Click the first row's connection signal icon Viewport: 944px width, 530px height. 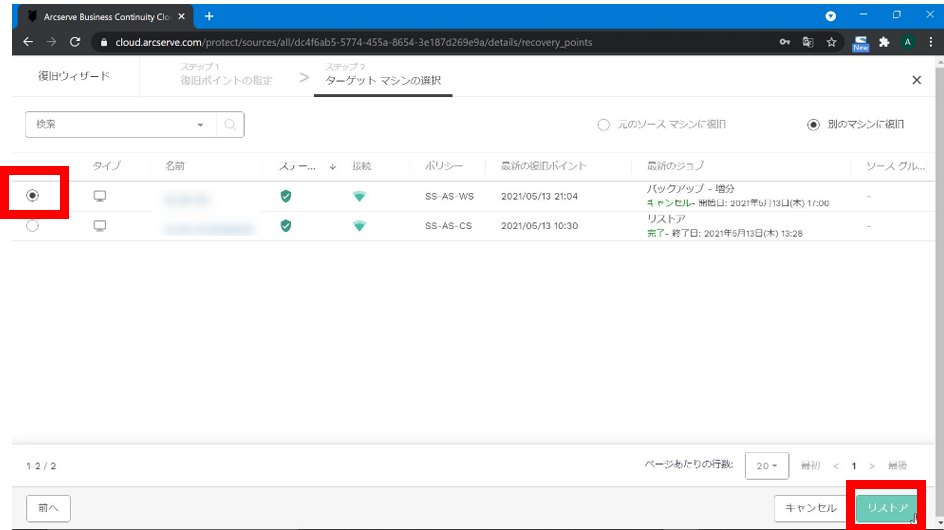[359, 197]
